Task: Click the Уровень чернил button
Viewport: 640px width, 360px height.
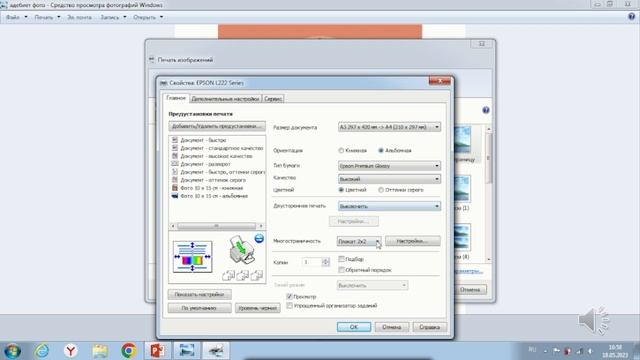Action: coord(258,308)
